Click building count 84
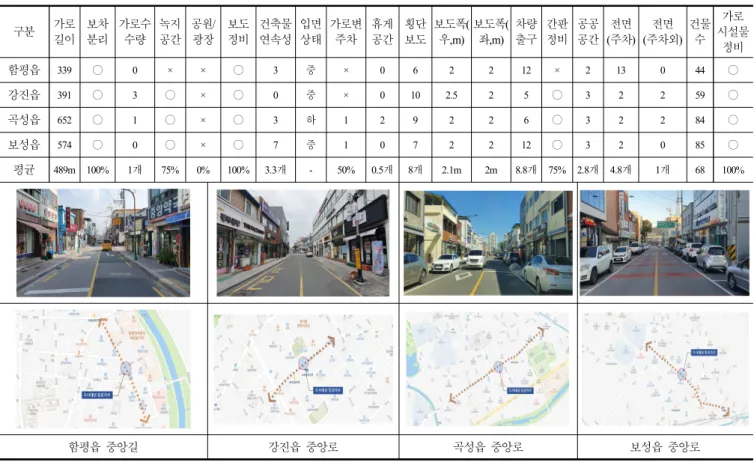The width and height of the screenshot is (754, 462). tap(700, 120)
